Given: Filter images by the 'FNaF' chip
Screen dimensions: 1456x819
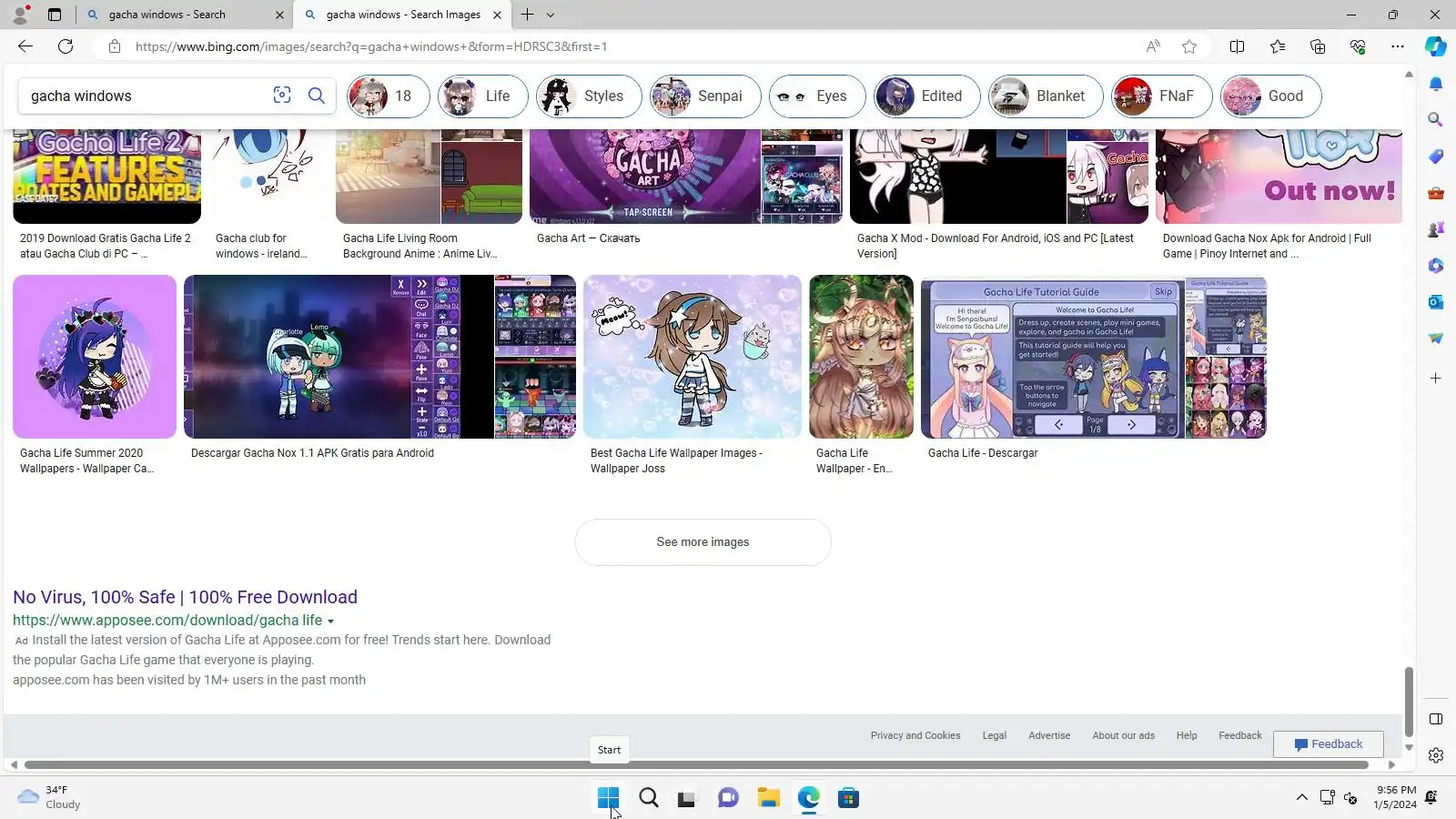Looking at the screenshot, I should pyautogui.click(x=1161, y=96).
